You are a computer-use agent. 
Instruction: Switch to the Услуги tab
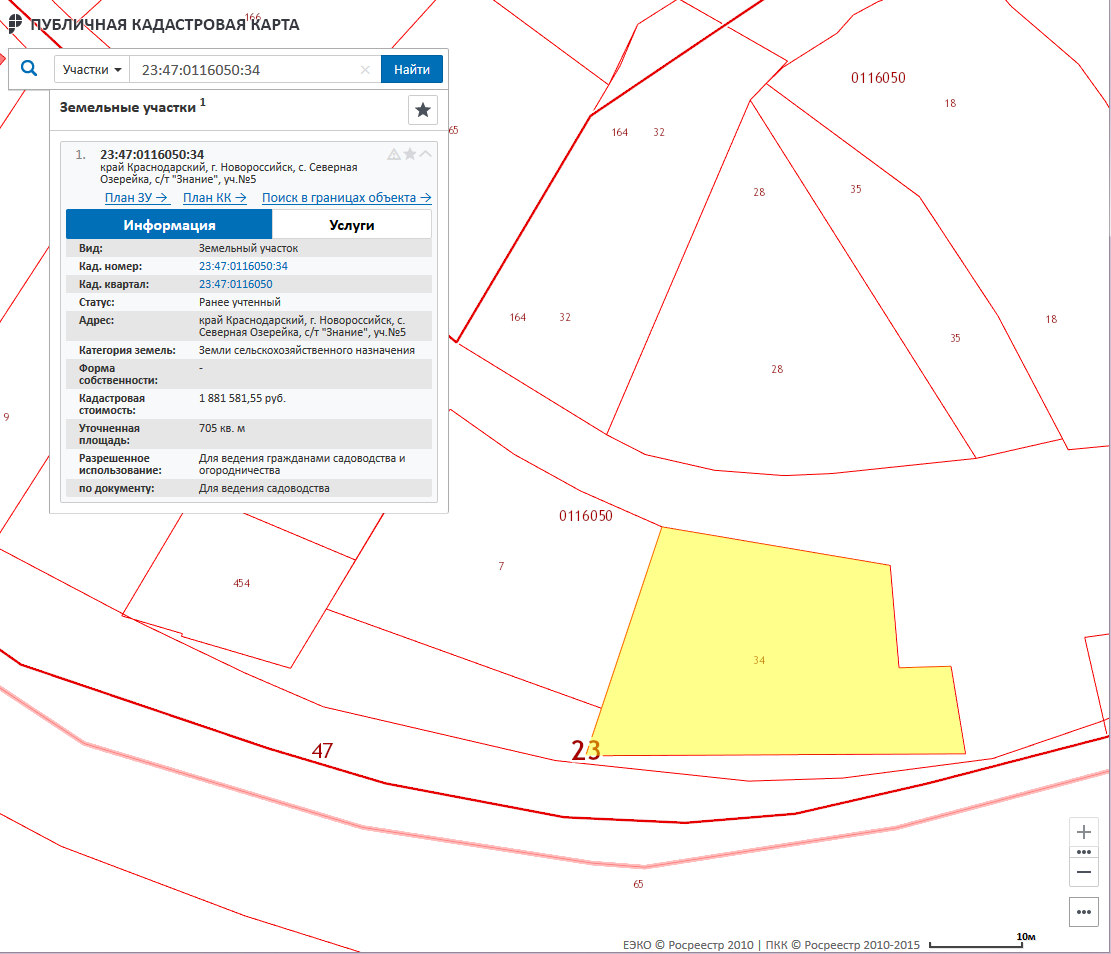[351, 225]
